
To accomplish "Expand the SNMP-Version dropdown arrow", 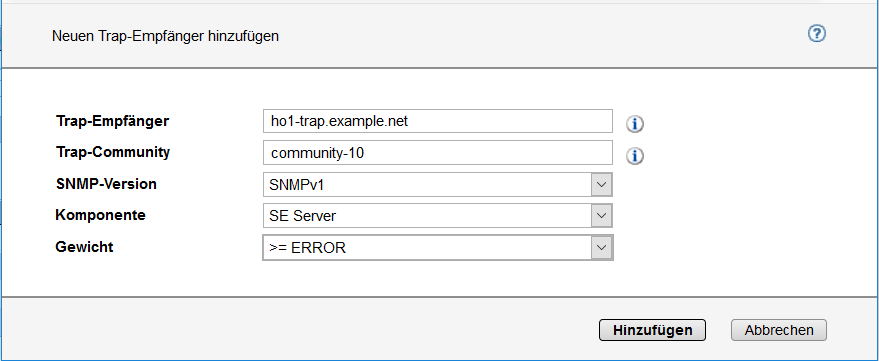I will (601, 184).
